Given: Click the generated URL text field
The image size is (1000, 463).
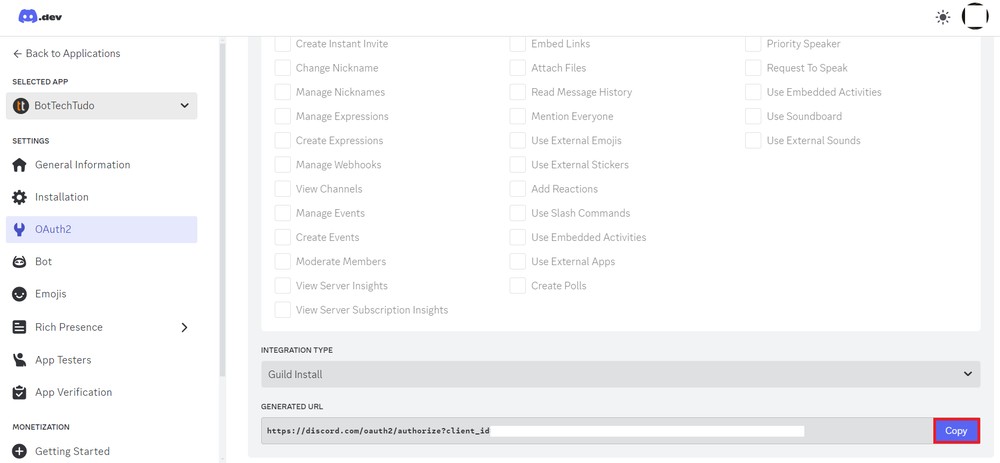Looking at the screenshot, I should tap(597, 431).
